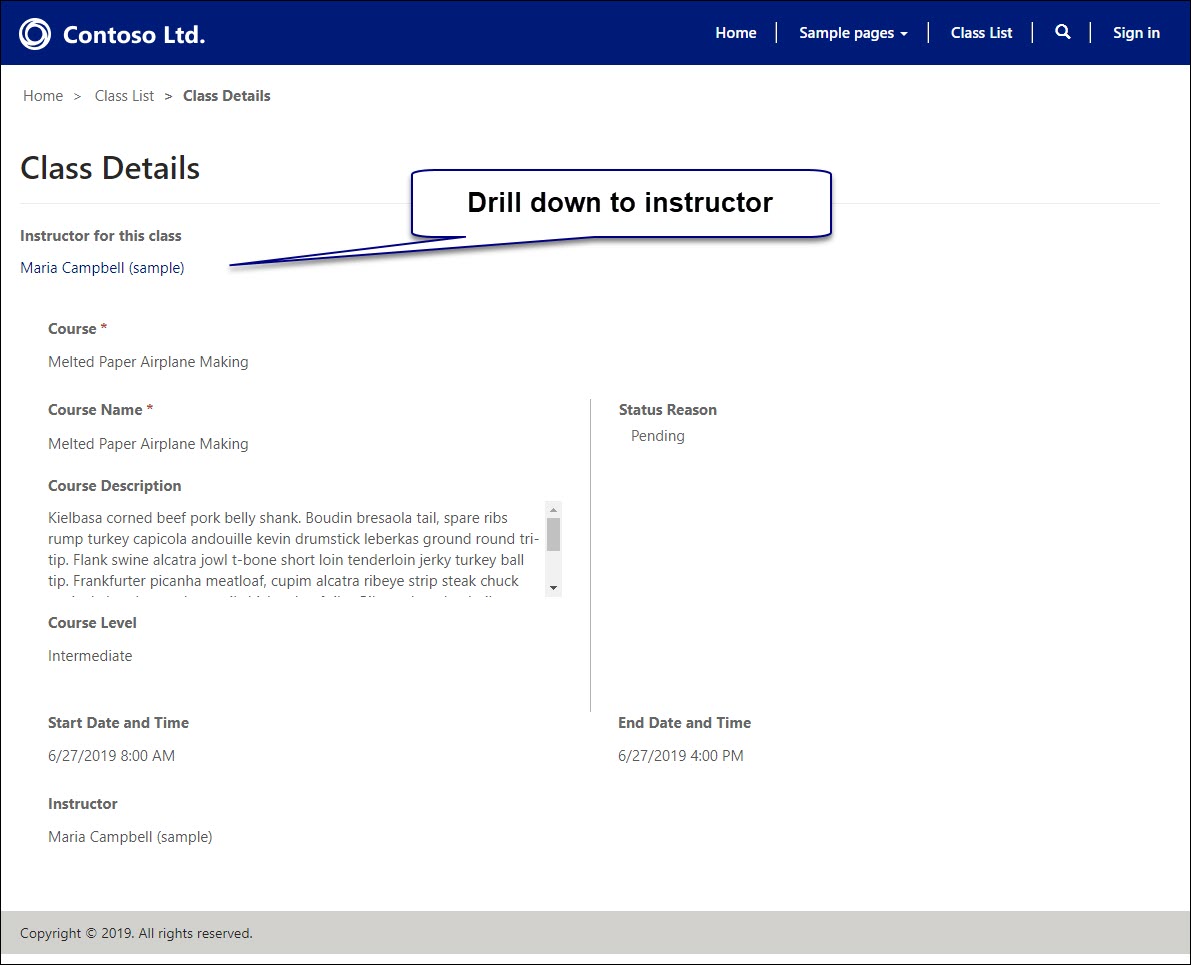Click the Contoso Ltd. site title
Screen dimensions: 1191x965
pos(133,35)
